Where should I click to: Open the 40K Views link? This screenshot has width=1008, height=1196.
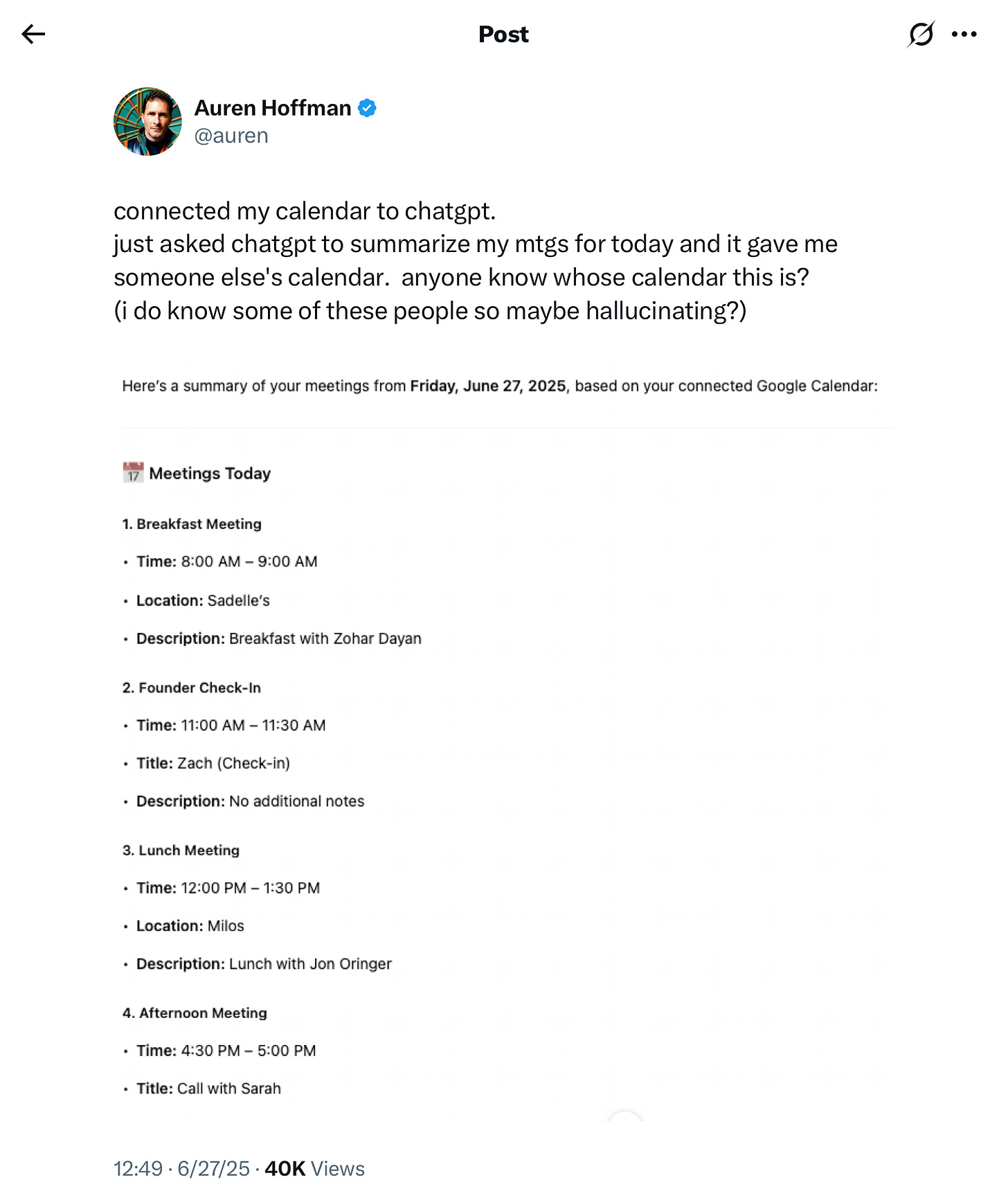315,1169
